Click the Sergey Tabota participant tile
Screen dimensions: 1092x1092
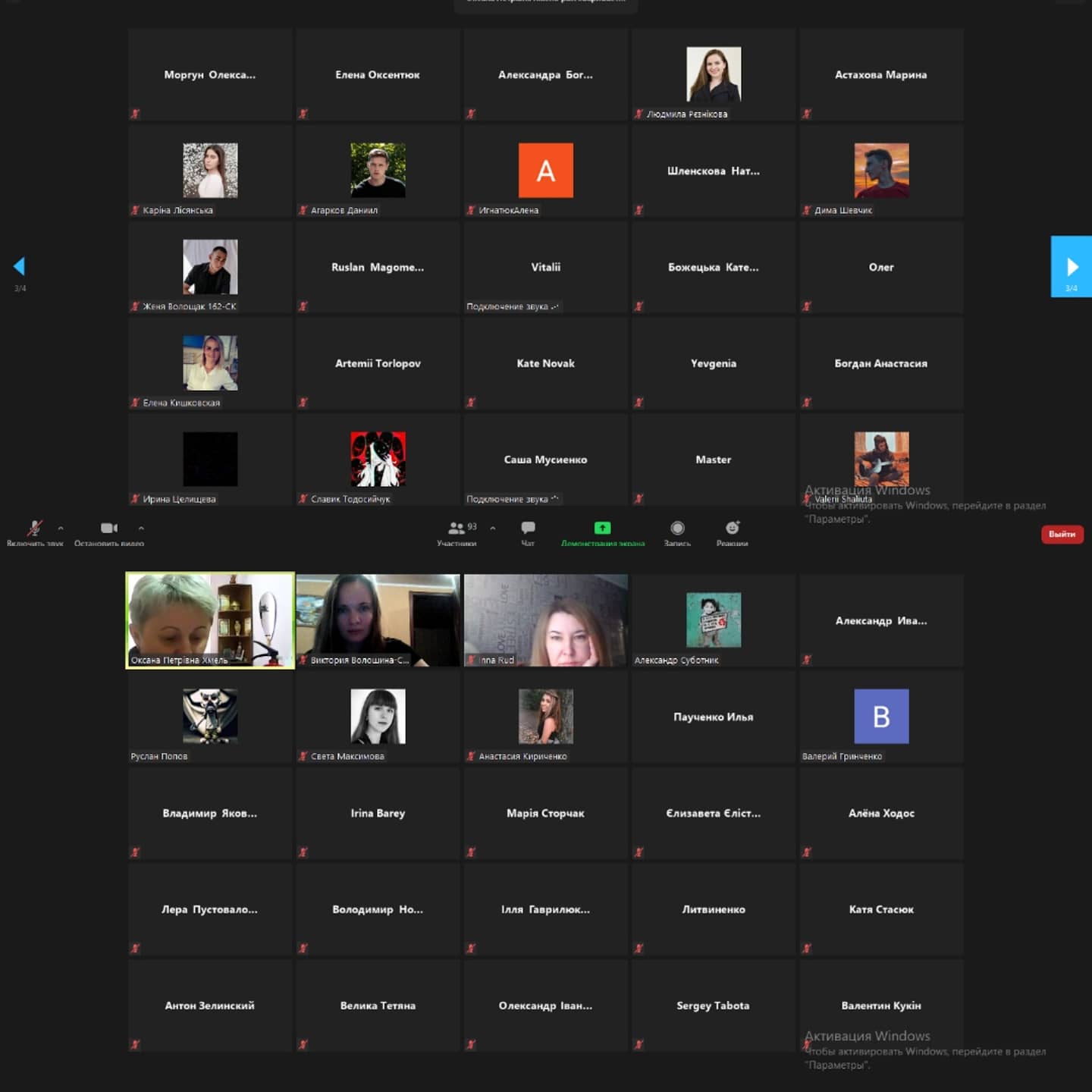coord(713,1006)
